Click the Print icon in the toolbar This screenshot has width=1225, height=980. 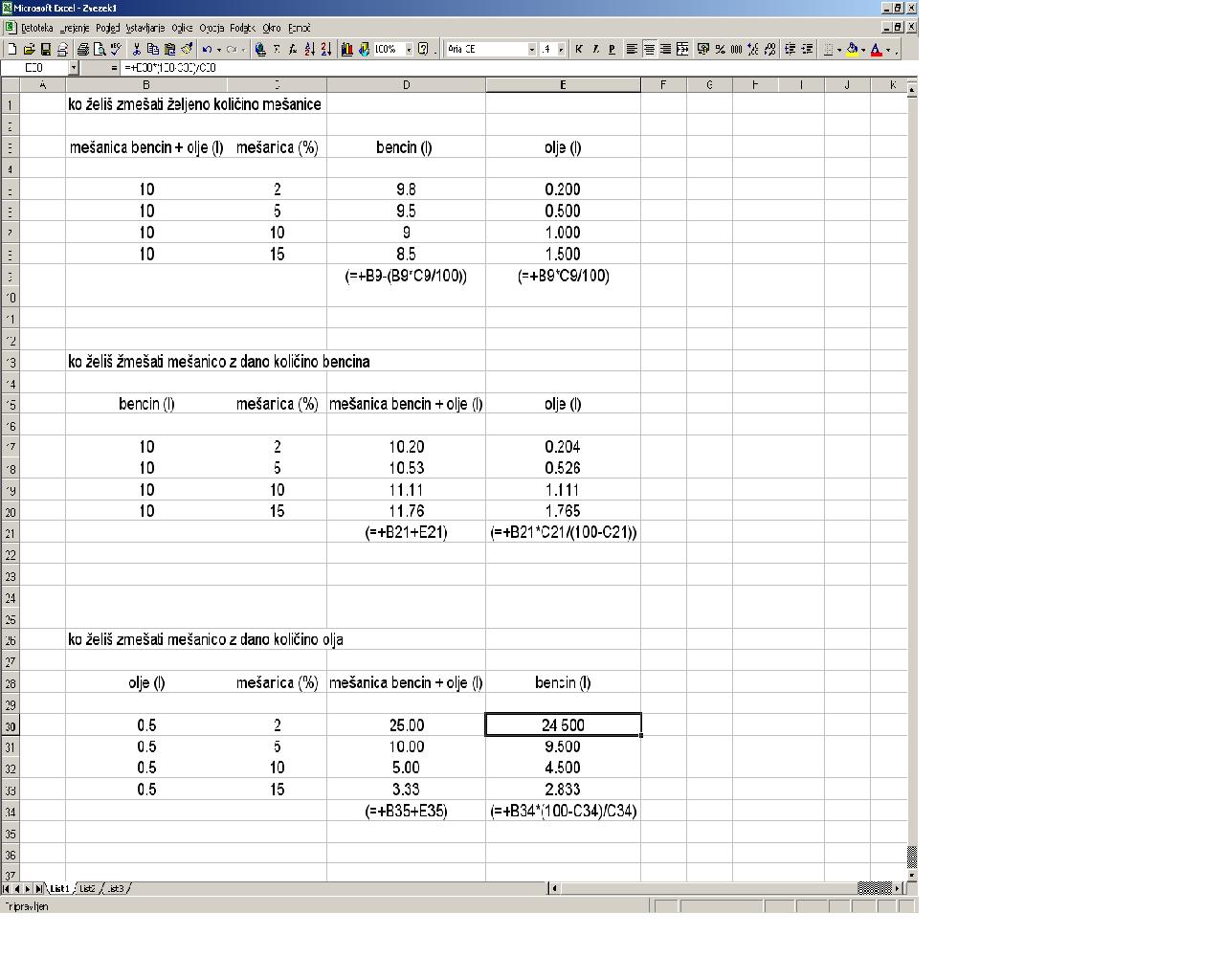[82, 49]
